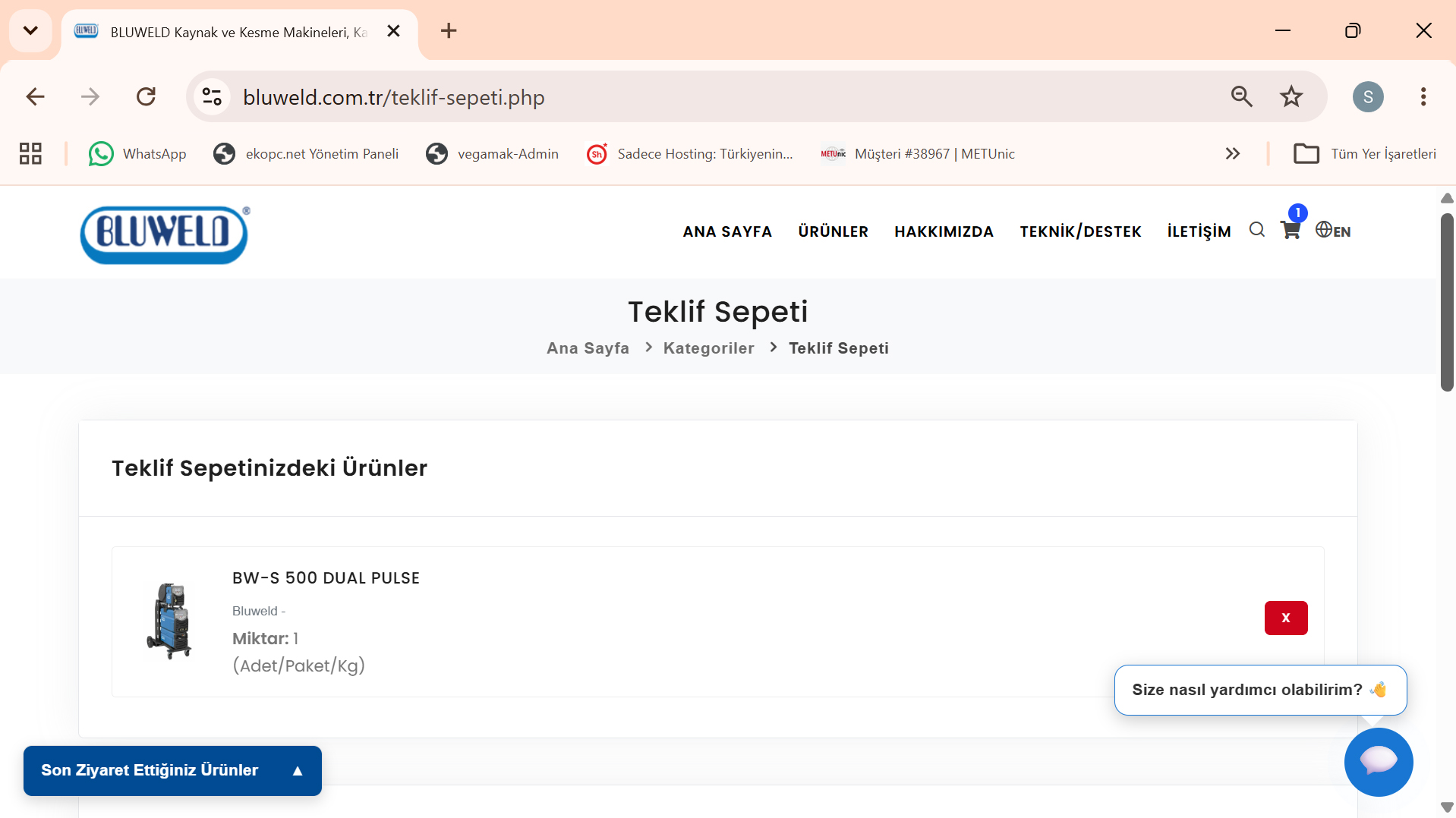Click Teklif Sepeti breadcrumb text
The height and width of the screenshot is (818, 1456).
tap(839, 348)
